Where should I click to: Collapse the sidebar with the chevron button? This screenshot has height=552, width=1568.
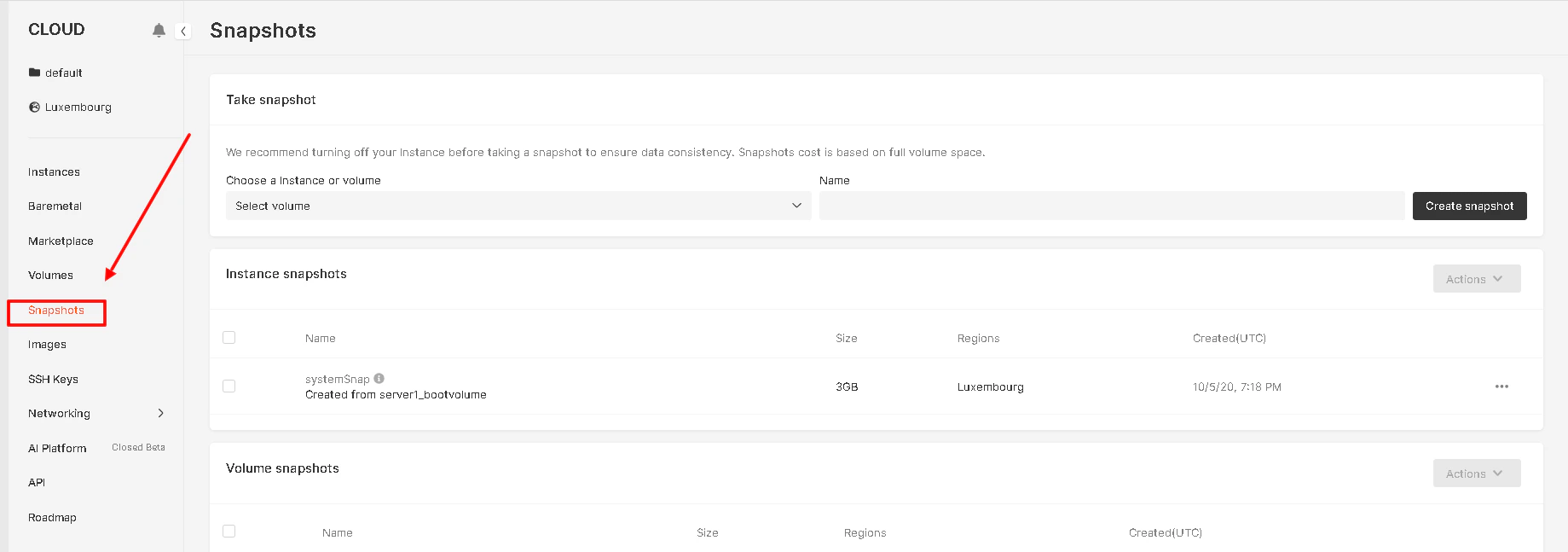182,31
